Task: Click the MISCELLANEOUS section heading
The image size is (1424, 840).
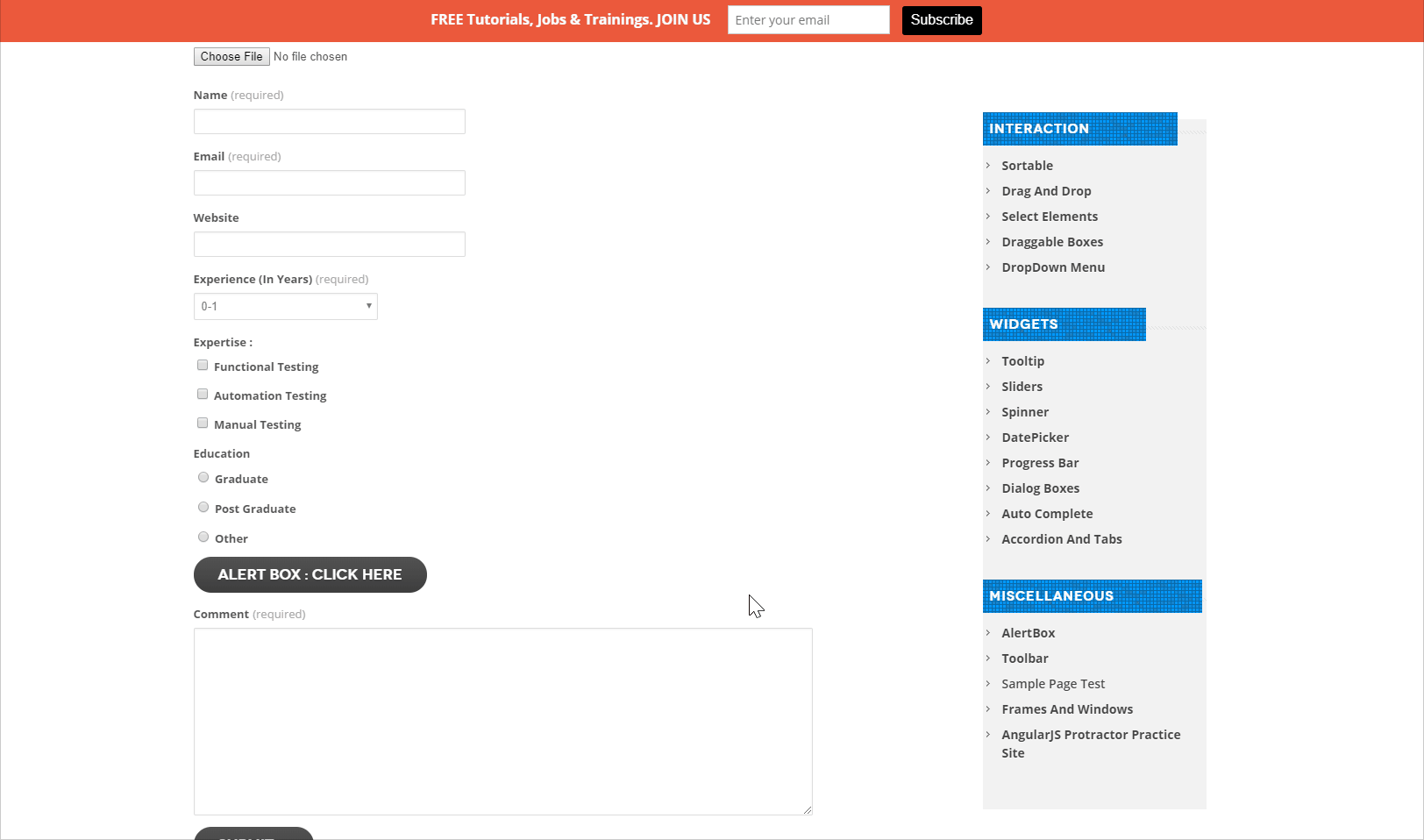Action: pos(1093,596)
